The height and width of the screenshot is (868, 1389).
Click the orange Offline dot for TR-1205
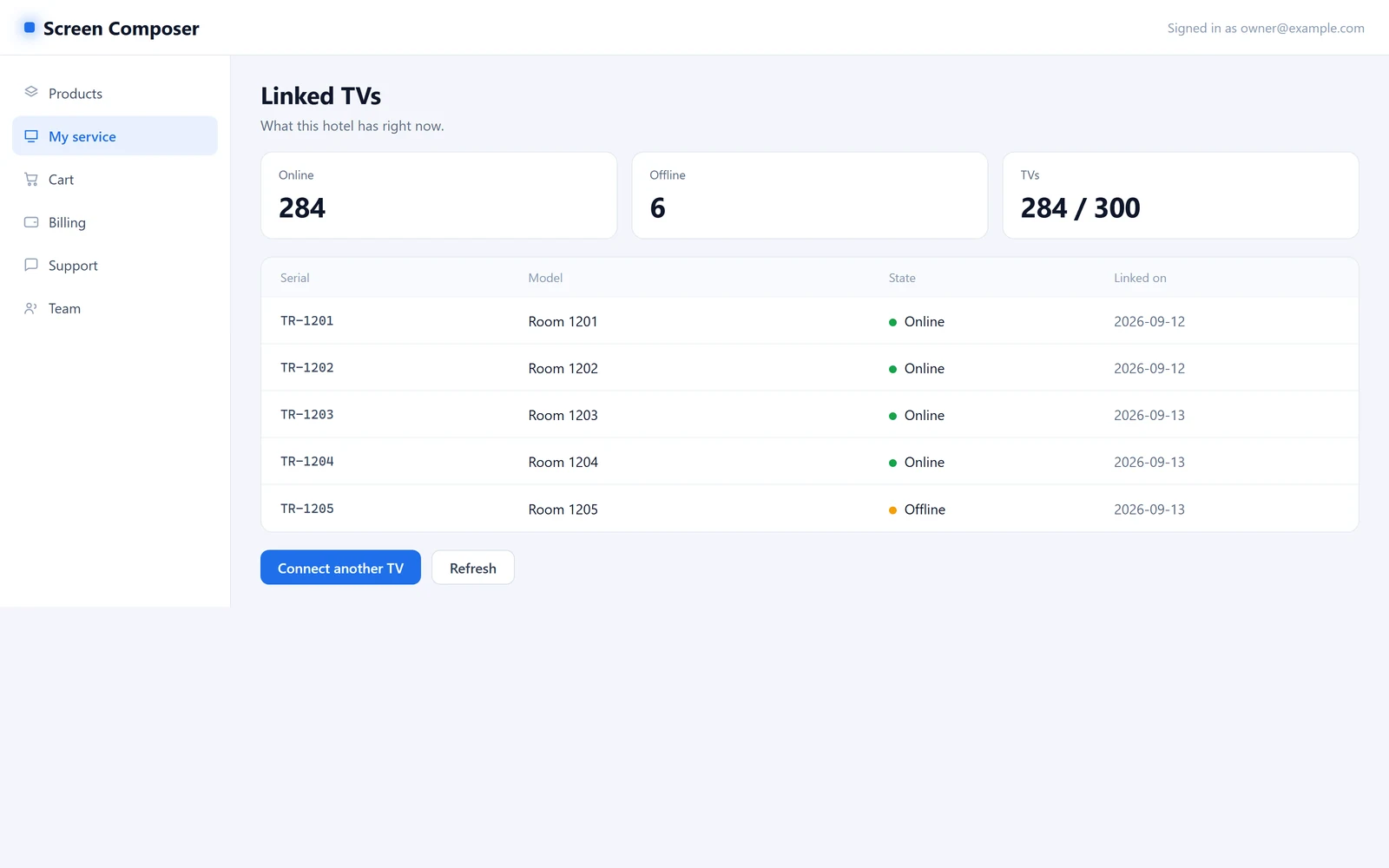pos(892,510)
